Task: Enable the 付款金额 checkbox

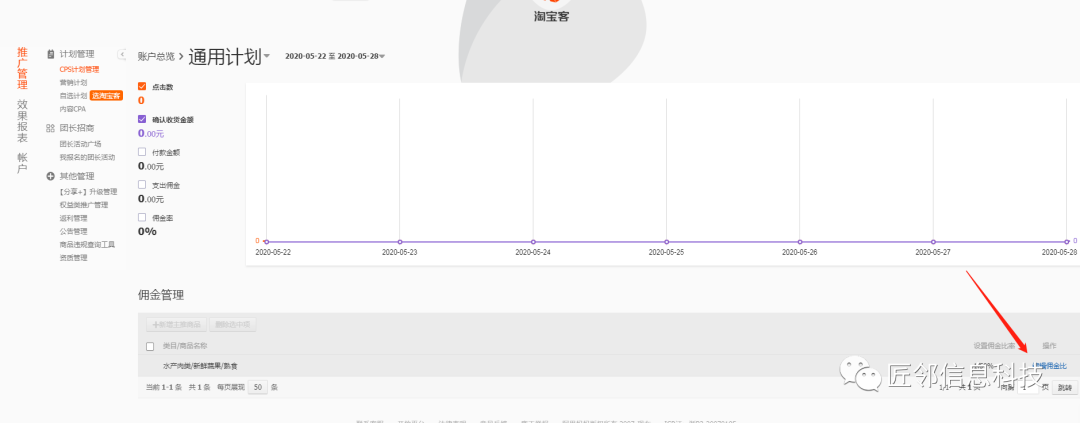Action: (x=142, y=152)
